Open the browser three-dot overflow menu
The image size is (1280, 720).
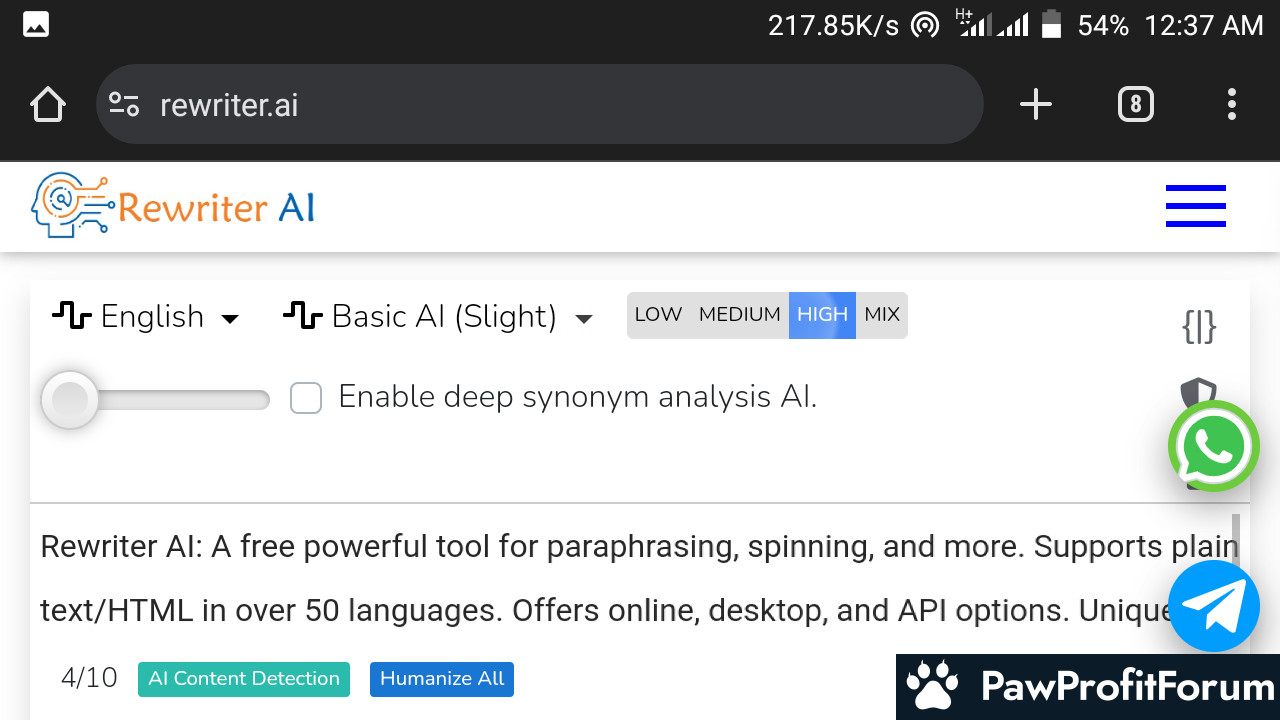(x=1231, y=104)
